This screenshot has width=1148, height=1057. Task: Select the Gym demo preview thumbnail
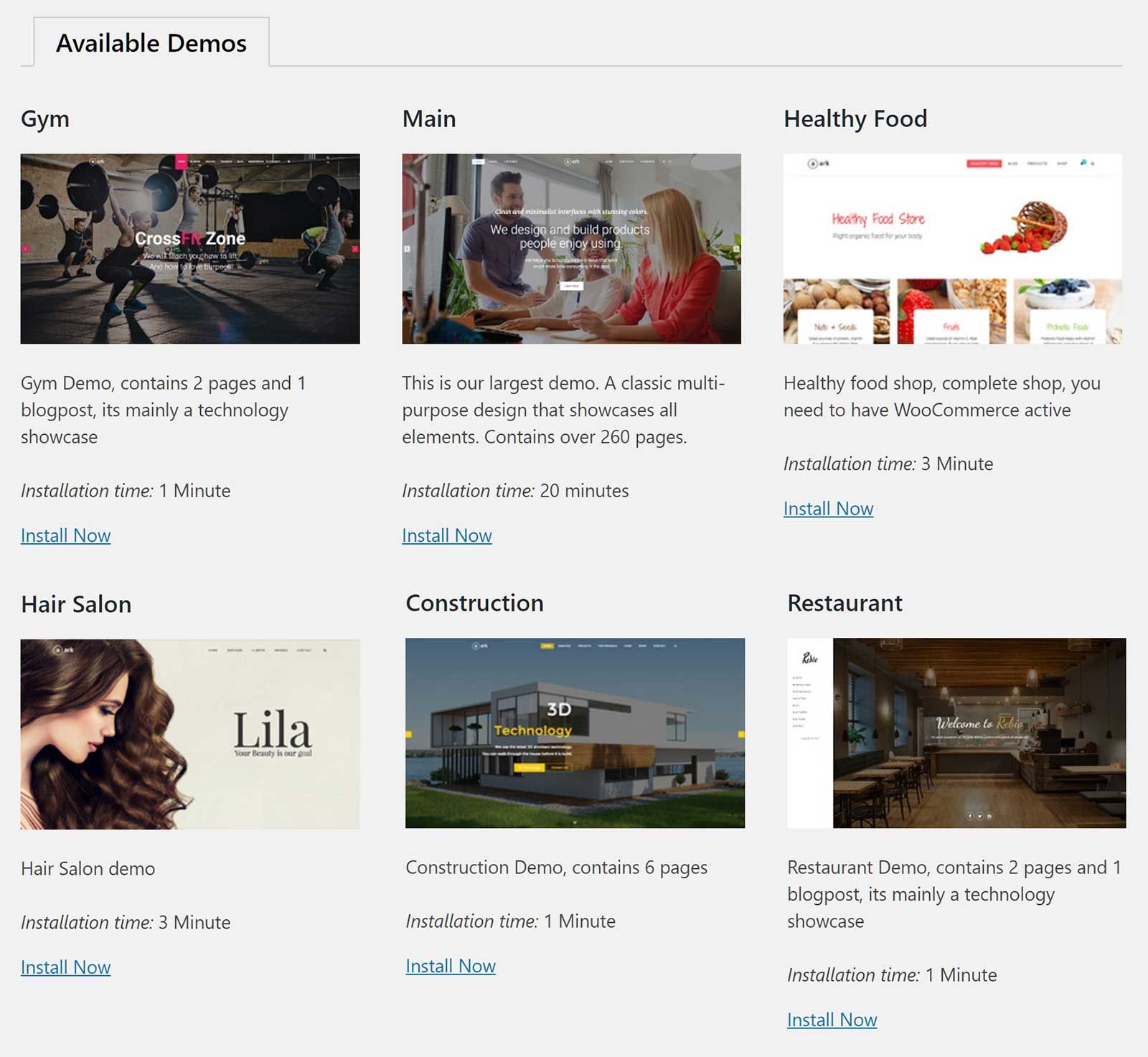pos(190,248)
